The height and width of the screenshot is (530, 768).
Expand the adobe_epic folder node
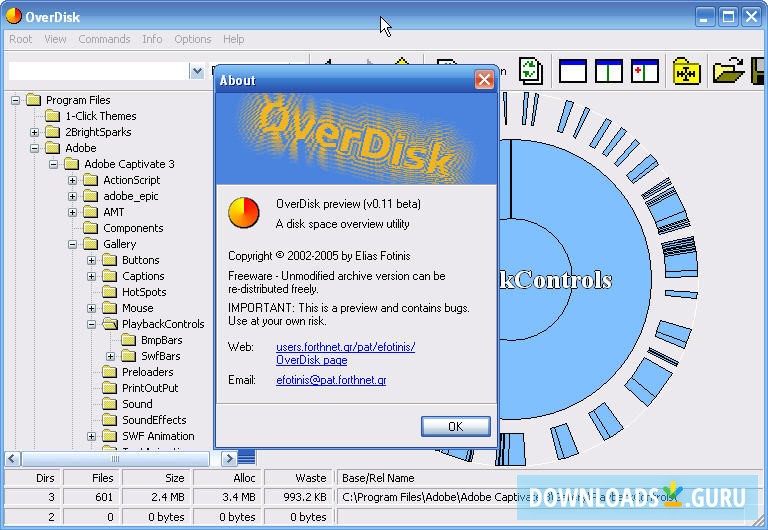[72, 196]
